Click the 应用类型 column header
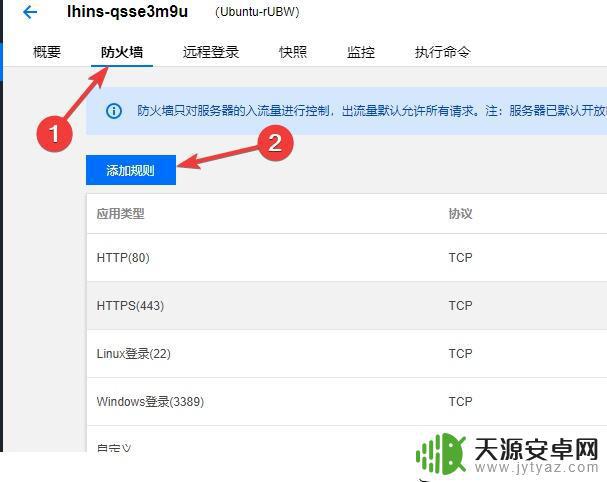Screen dimensions: 607x482 [x=120, y=213]
